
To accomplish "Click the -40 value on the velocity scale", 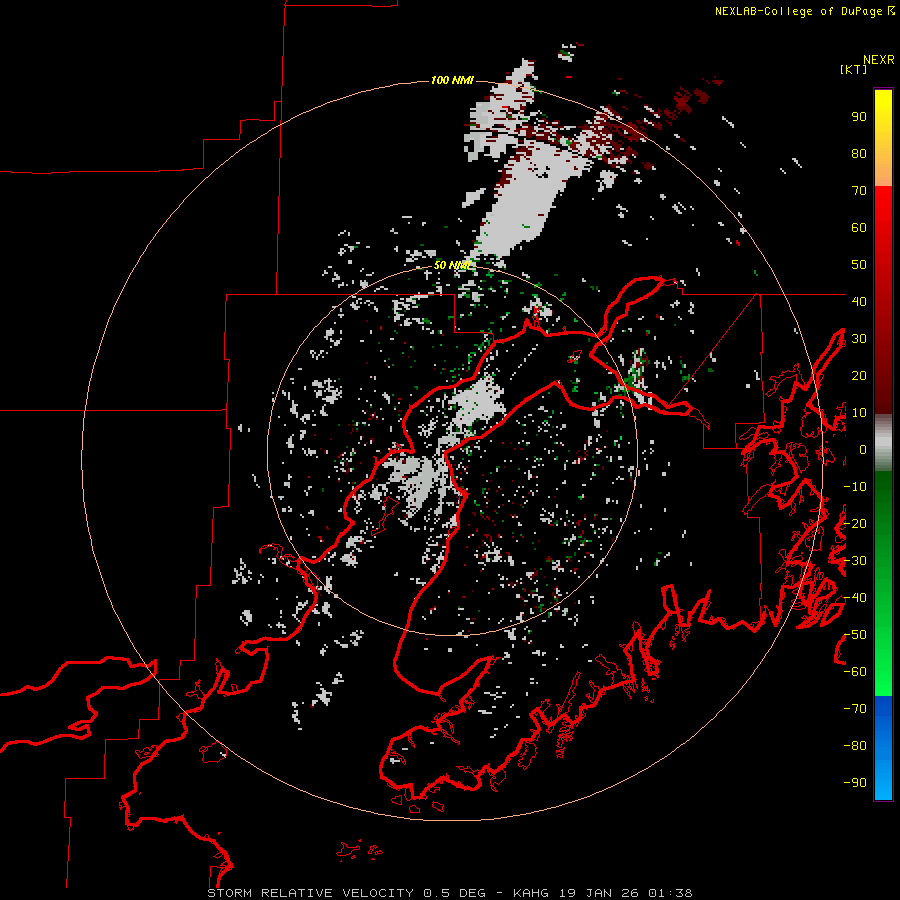I will pyautogui.click(x=855, y=598).
